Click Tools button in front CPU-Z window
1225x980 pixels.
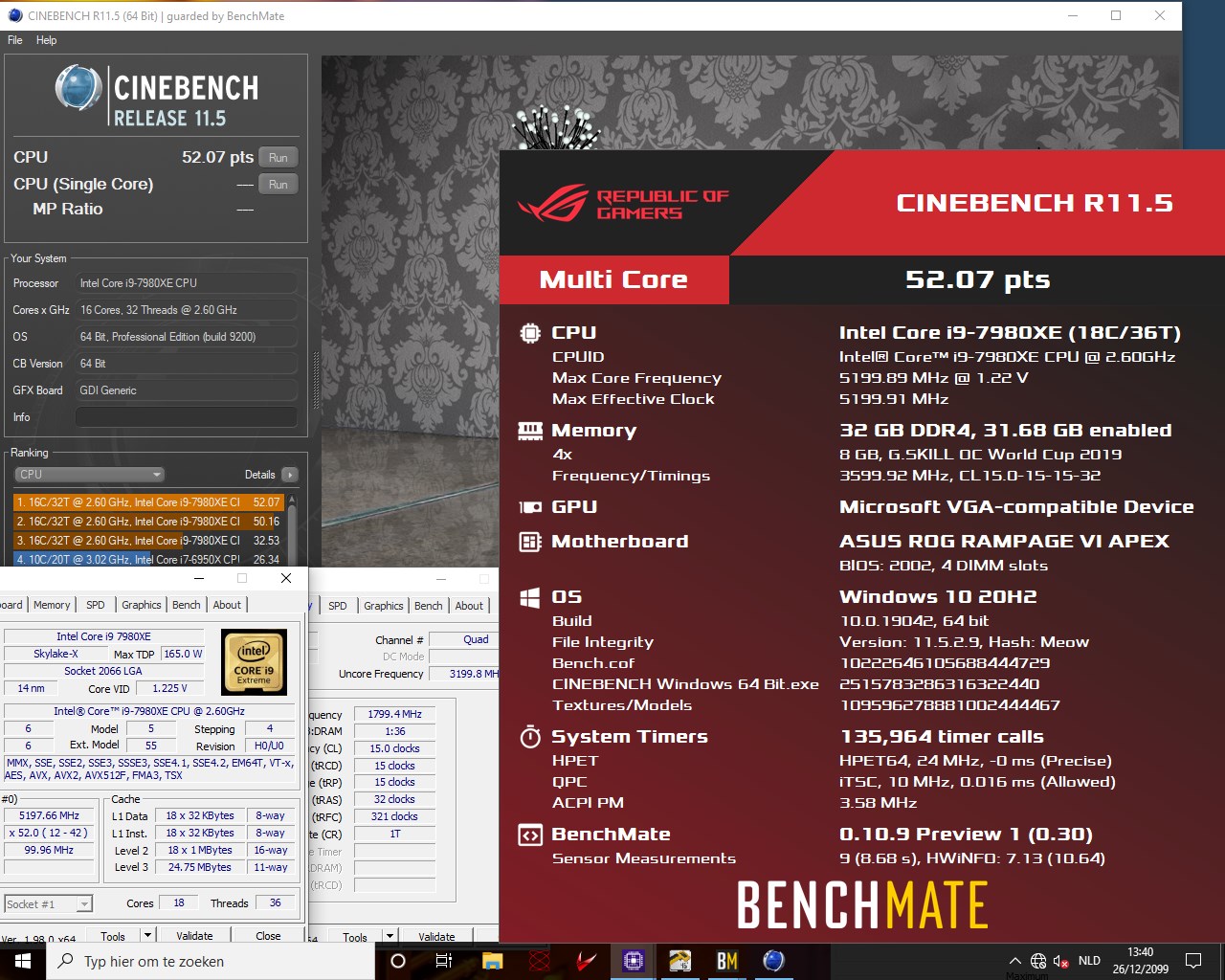click(x=113, y=936)
